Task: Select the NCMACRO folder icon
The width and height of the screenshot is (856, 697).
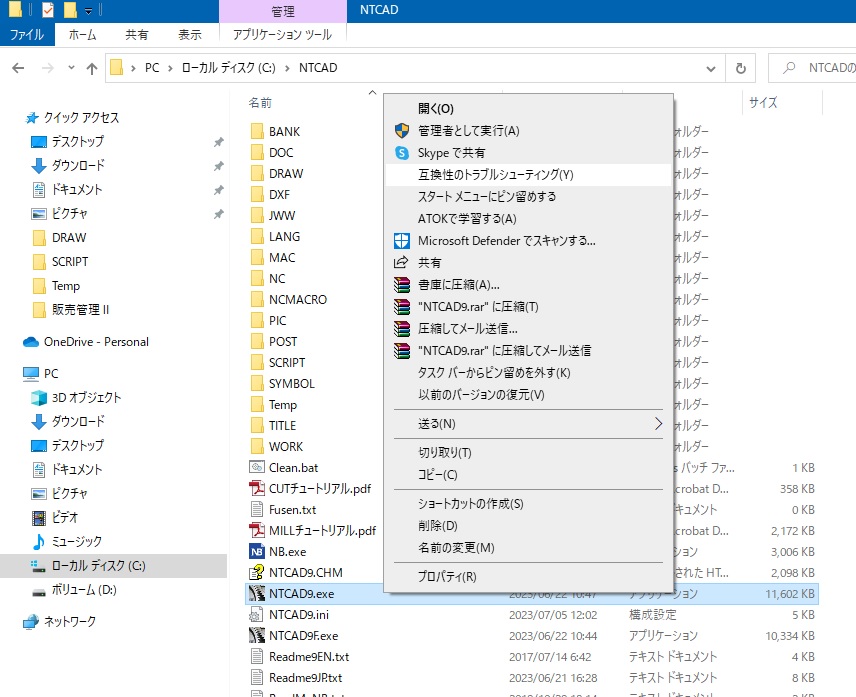Action: pos(257,300)
